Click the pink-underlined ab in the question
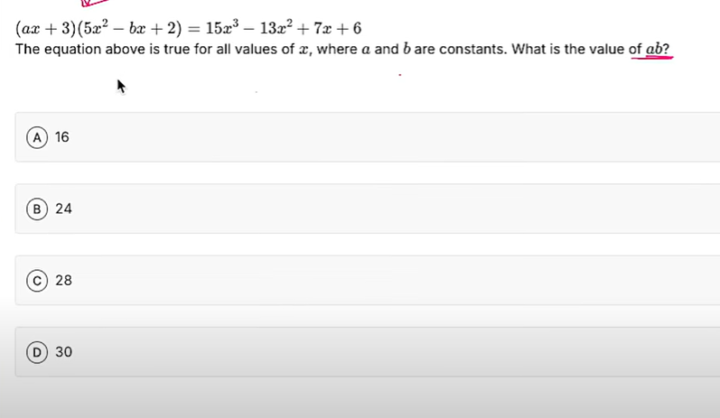Viewport: 720px width, 418px height. click(x=654, y=49)
